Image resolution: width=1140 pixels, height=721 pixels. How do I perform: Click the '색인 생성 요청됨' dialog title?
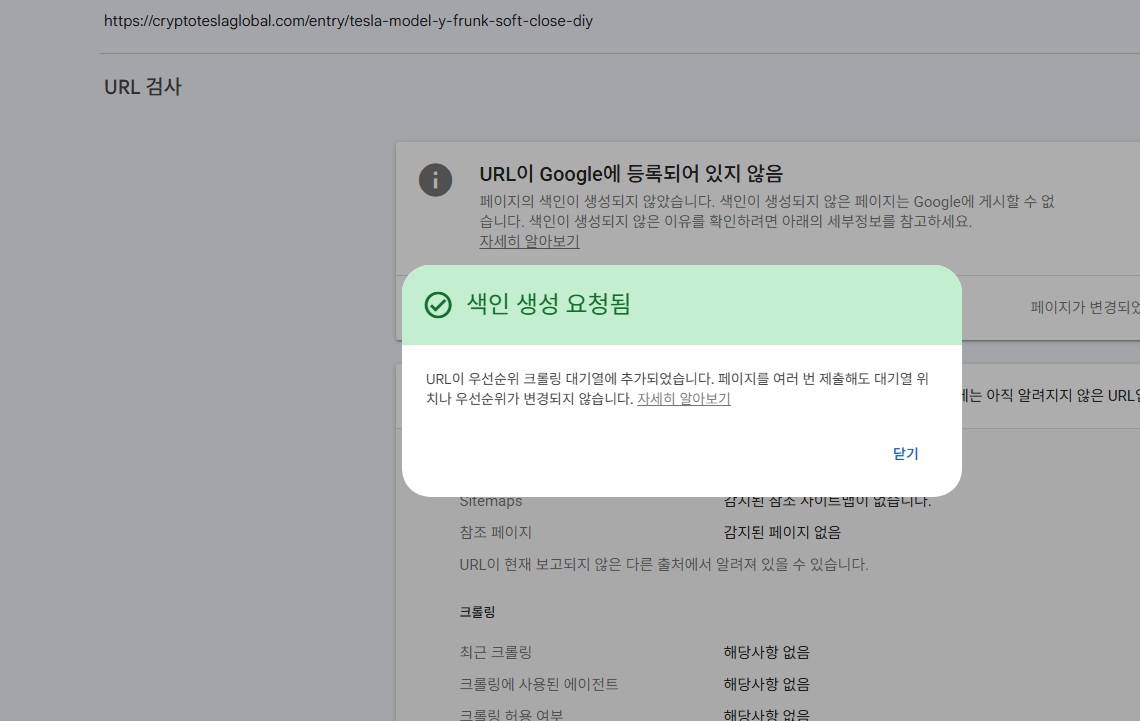coord(548,304)
